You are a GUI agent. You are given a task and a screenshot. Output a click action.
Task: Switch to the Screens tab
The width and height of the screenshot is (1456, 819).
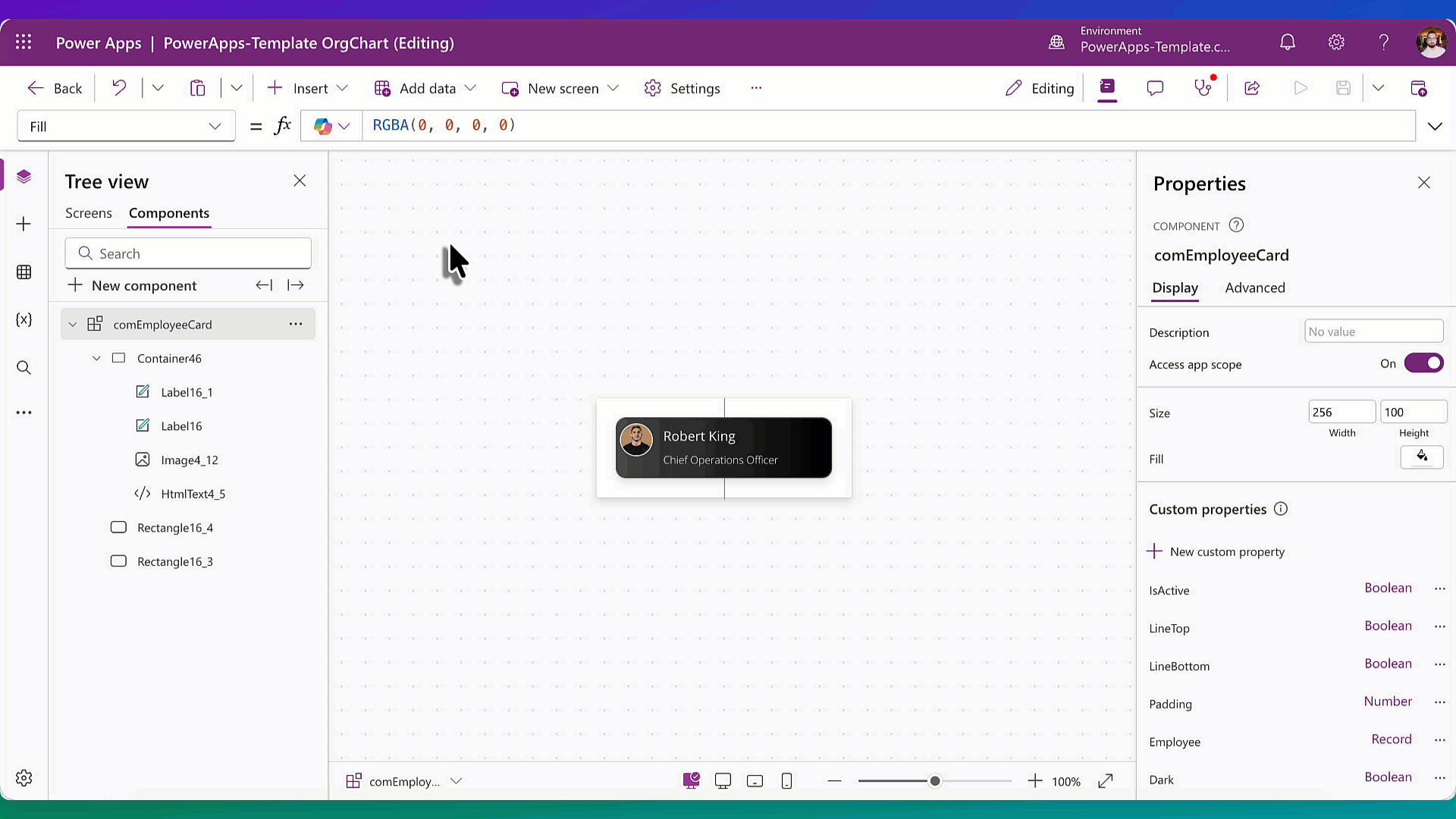(x=88, y=213)
